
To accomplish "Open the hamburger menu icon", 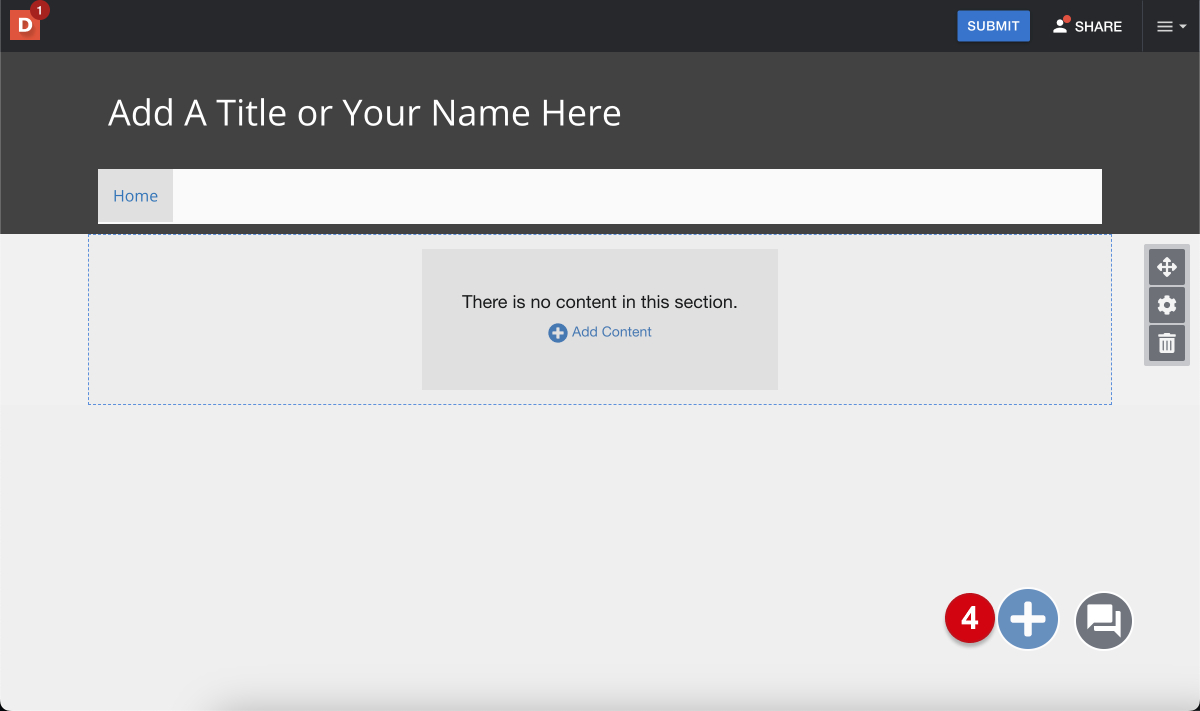I will pyautogui.click(x=1164, y=27).
